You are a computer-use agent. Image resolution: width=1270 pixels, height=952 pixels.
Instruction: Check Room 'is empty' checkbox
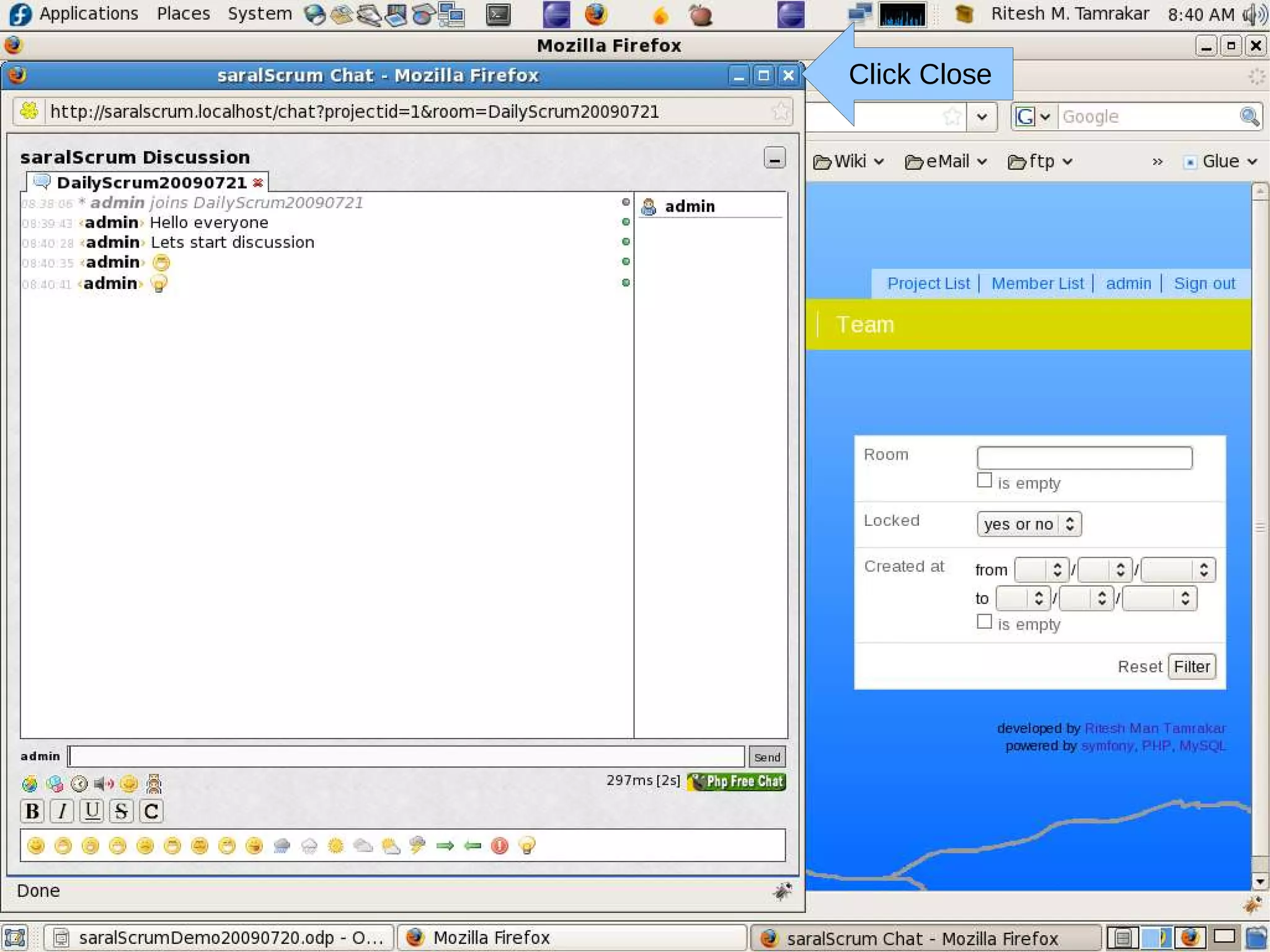(x=984, y=481)
